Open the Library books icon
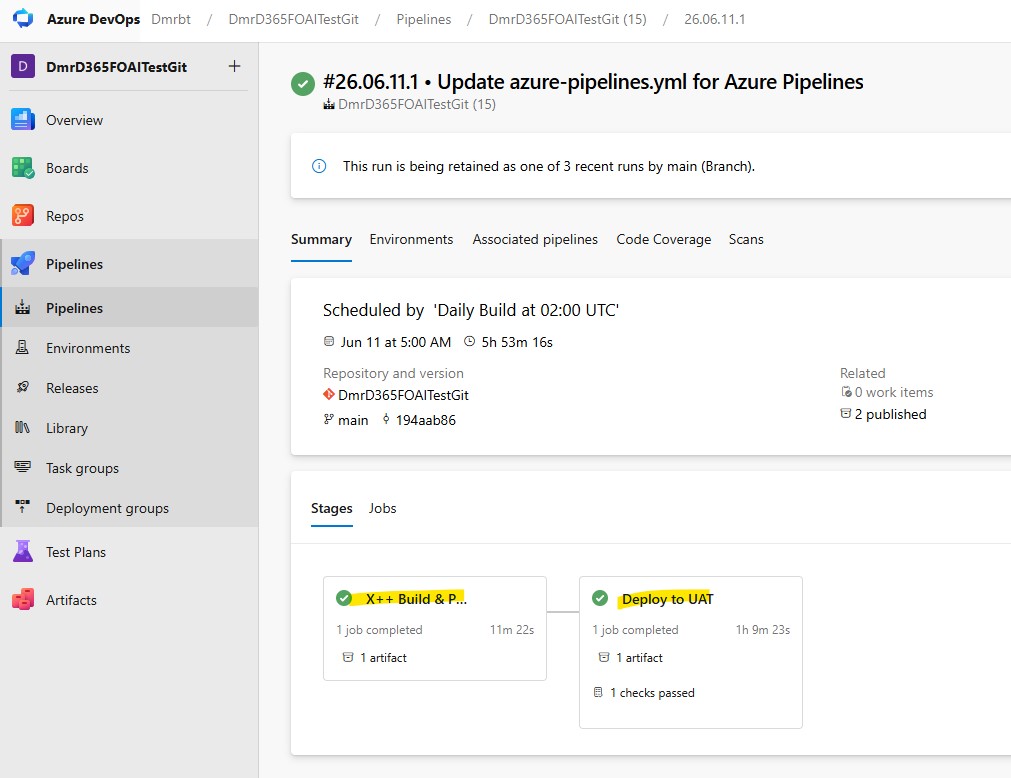 click(x=23, y=427)
